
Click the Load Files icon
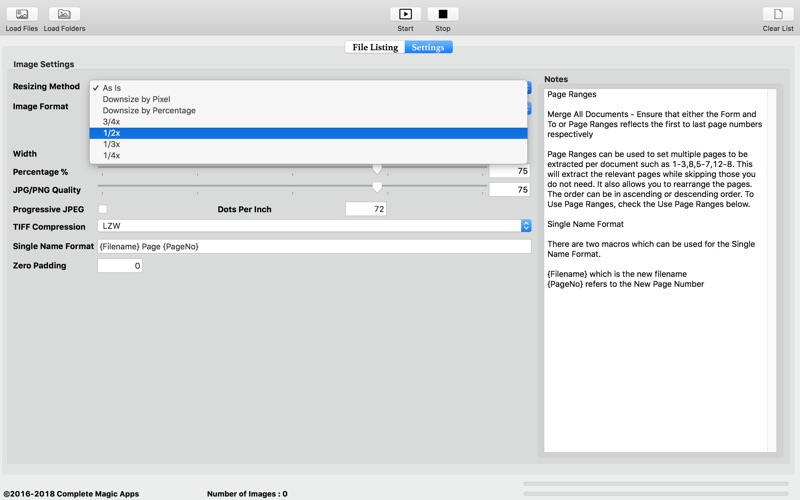click(x=21, y=14)
